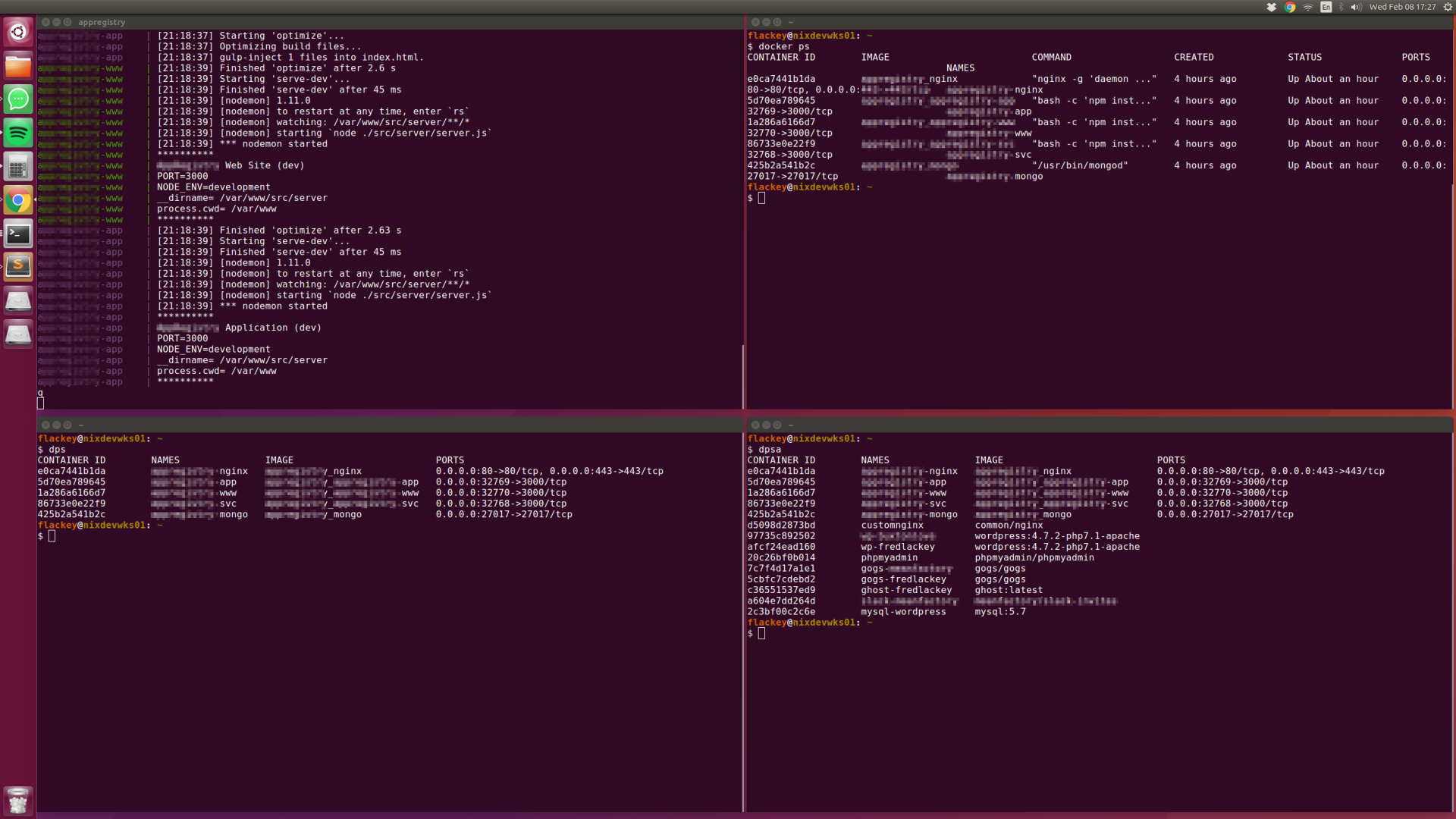
Task: Close the 'appregistry' terminal window
Action: pyautogui.click(x=45, y=22)
